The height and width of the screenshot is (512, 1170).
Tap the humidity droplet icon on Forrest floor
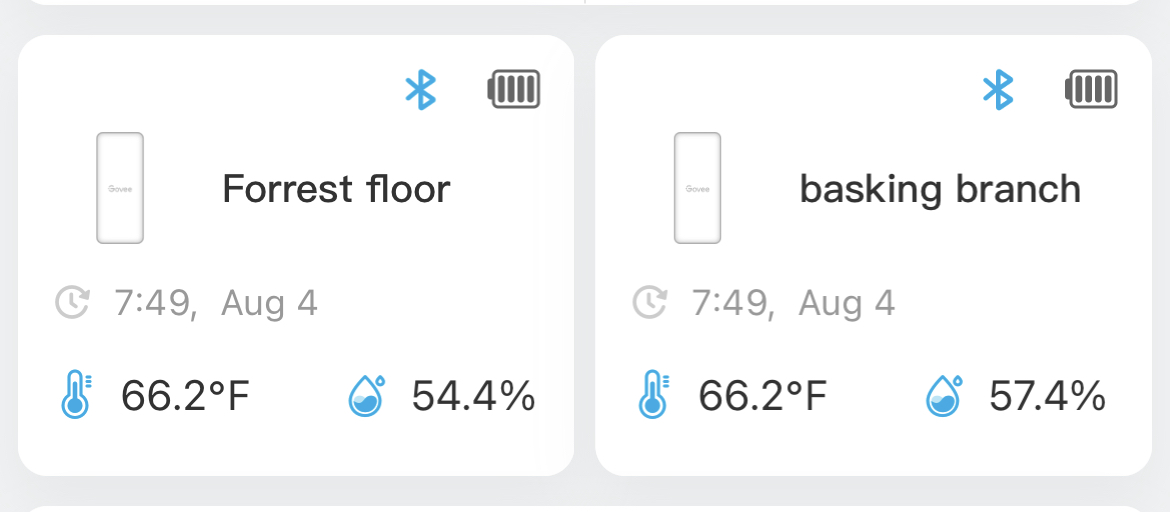[x=366, y=395]
